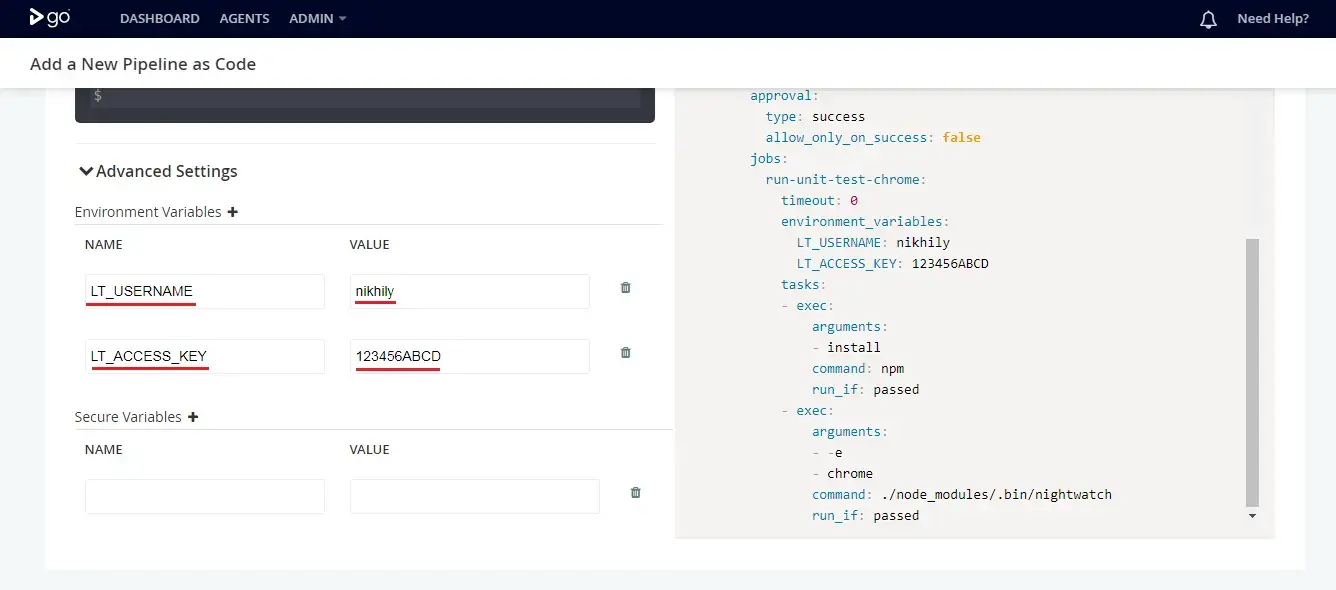Click the YAML preview scrollbar down arrow
Viewport: 1336px width, 590px height.
[x=1252, y=516]
